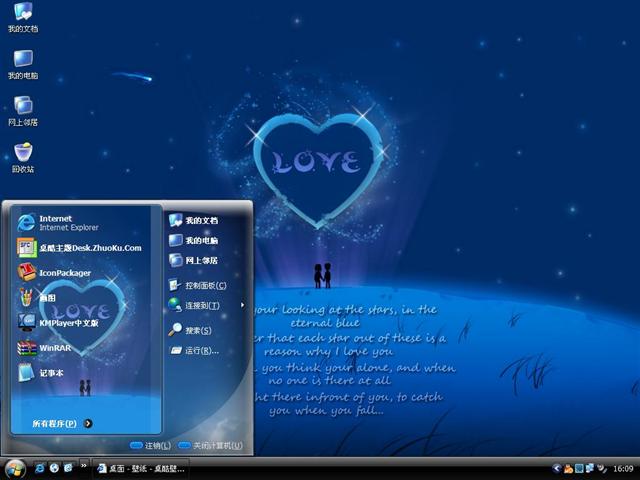Click the IconPackager icon in start menu
This screenshot has width=640, height=480.
coord(27,272)
